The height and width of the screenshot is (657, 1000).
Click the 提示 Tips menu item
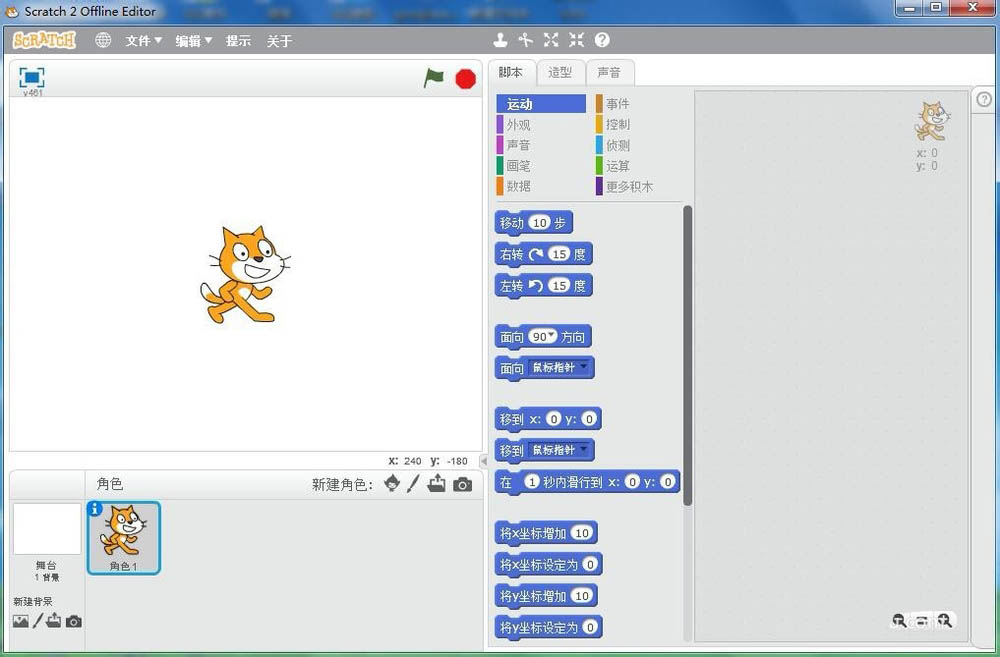pyautogui.click(x=238, y=40)
